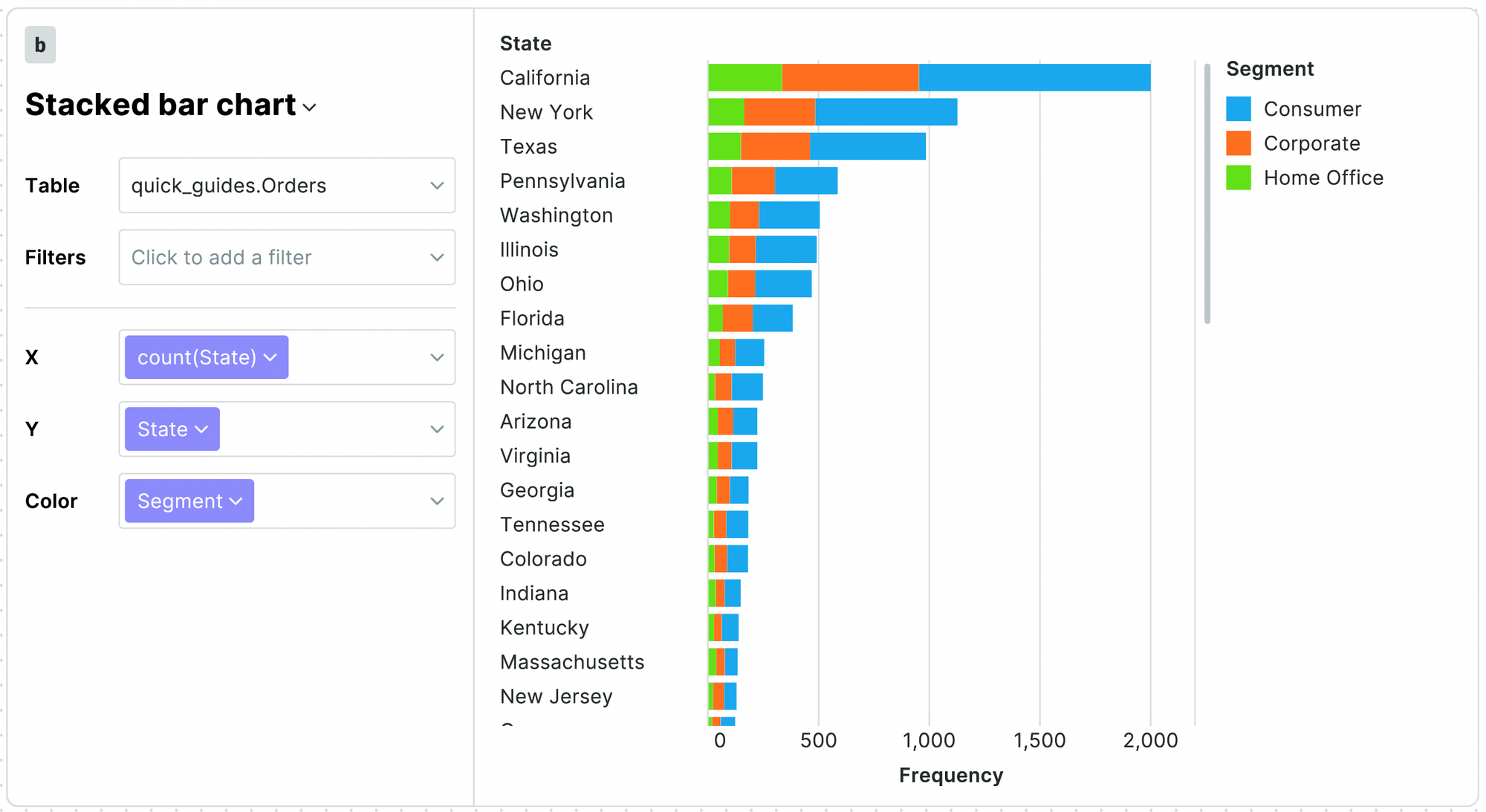1486x812 pixels.
Task: Click the Home Office green legend swatch
Action: click(1238, 178)
